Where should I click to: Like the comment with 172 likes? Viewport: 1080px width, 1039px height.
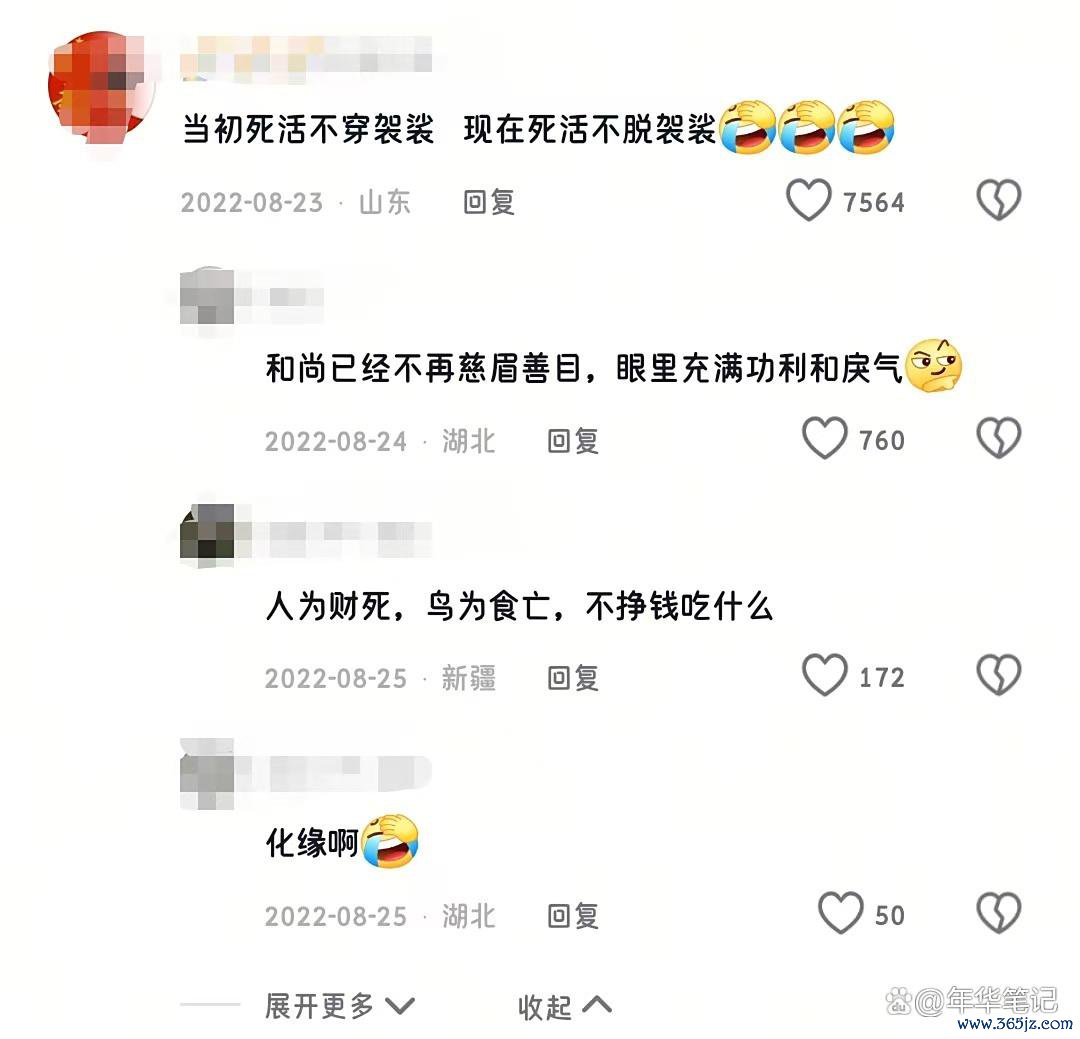[824, 675]
